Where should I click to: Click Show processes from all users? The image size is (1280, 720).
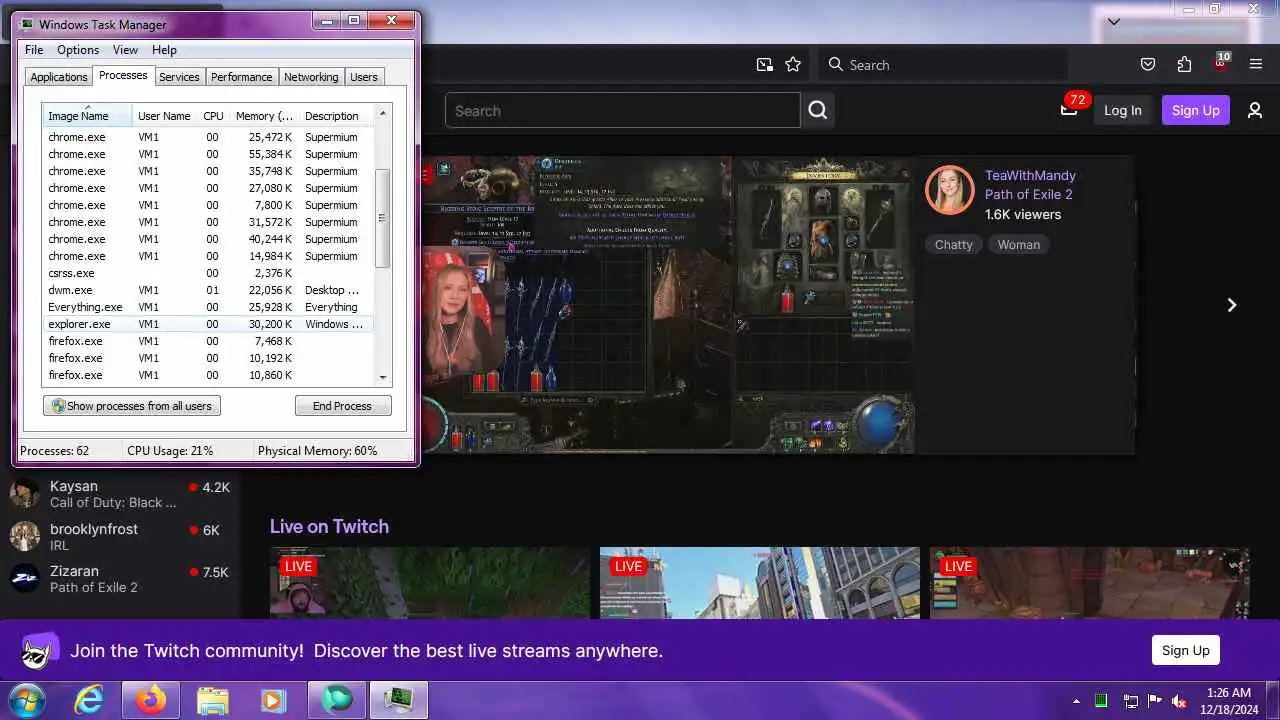tap(132, 406)
